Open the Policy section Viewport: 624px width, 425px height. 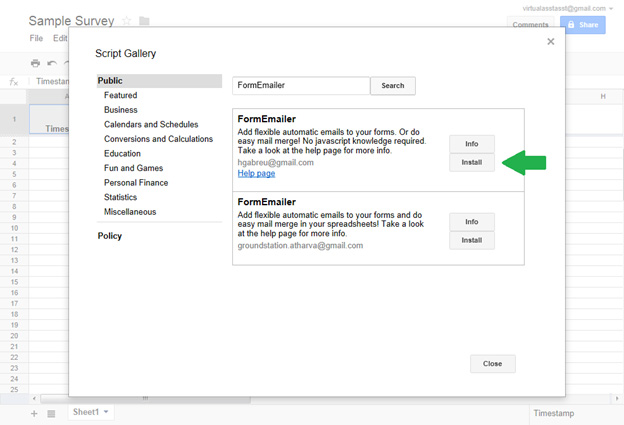[x=110, y=236]
